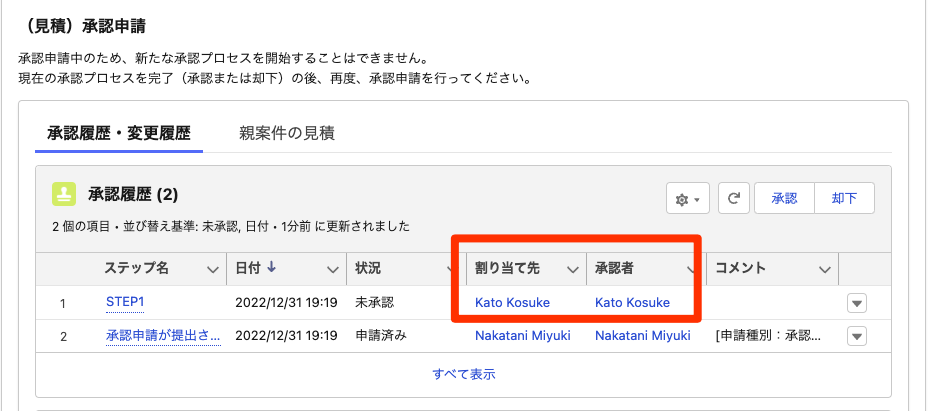This screenshot has height=411, width=930.
Task: Click the すべて表示 link
Action: pos(464,374)
